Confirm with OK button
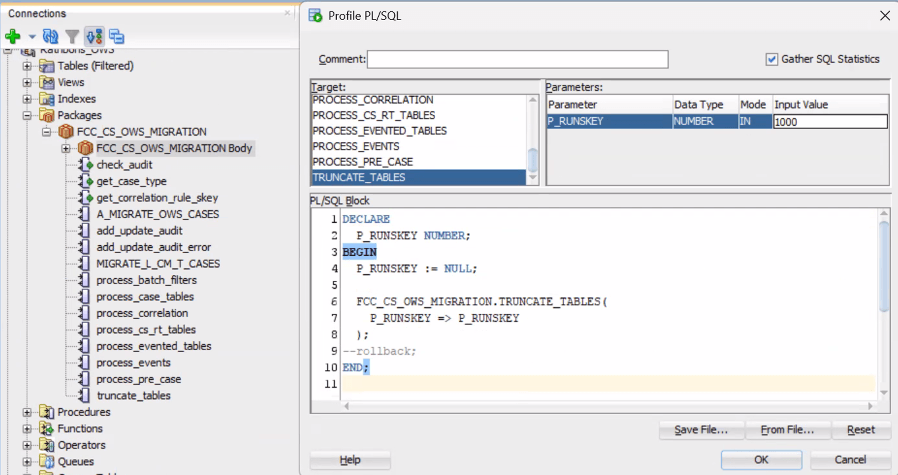 tap(761, 460)
